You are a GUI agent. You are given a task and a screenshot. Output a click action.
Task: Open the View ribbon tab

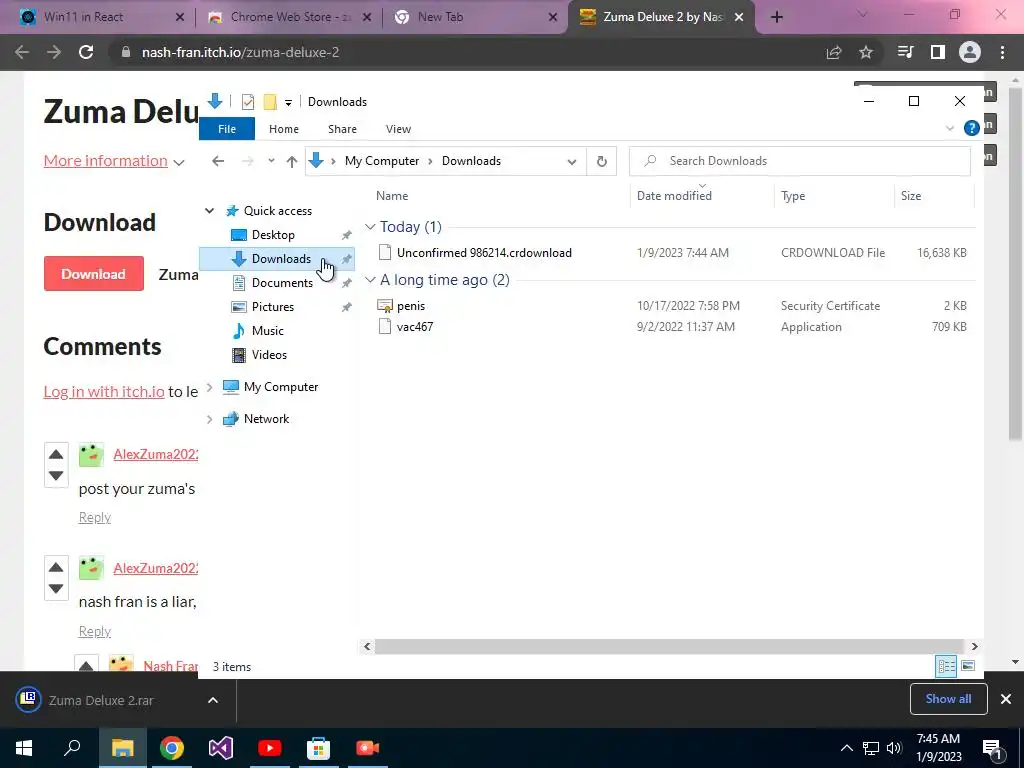tap(398, 129)
